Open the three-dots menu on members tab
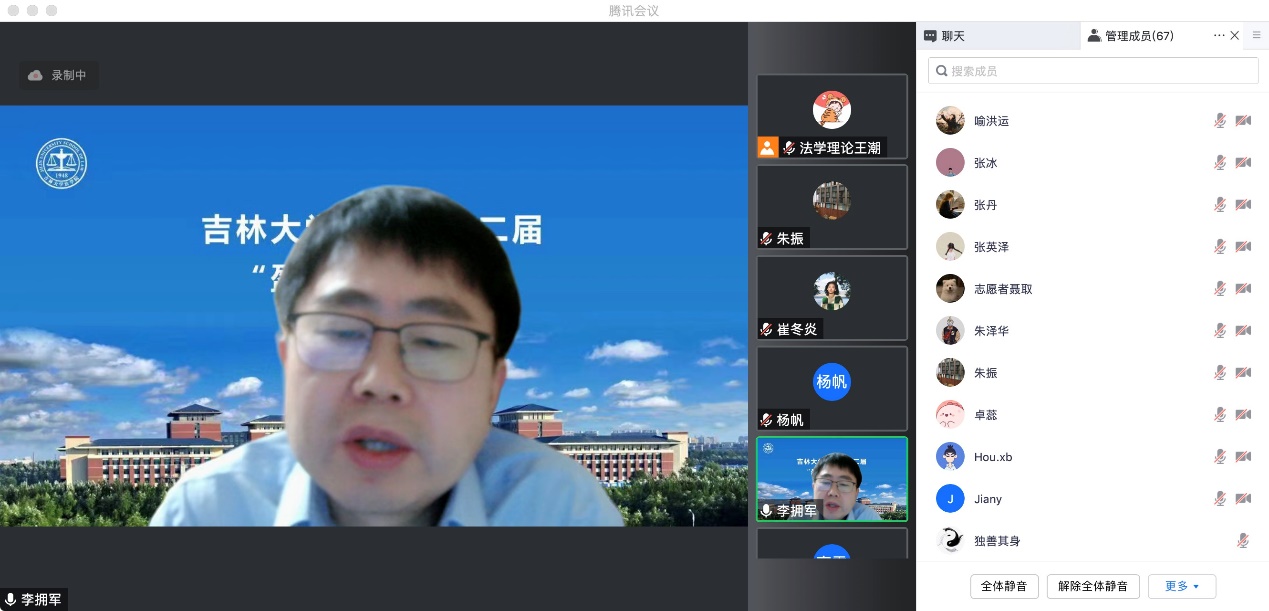Image resolution: width=1269 pixels, height=611 pixels. coord(1219,35)
